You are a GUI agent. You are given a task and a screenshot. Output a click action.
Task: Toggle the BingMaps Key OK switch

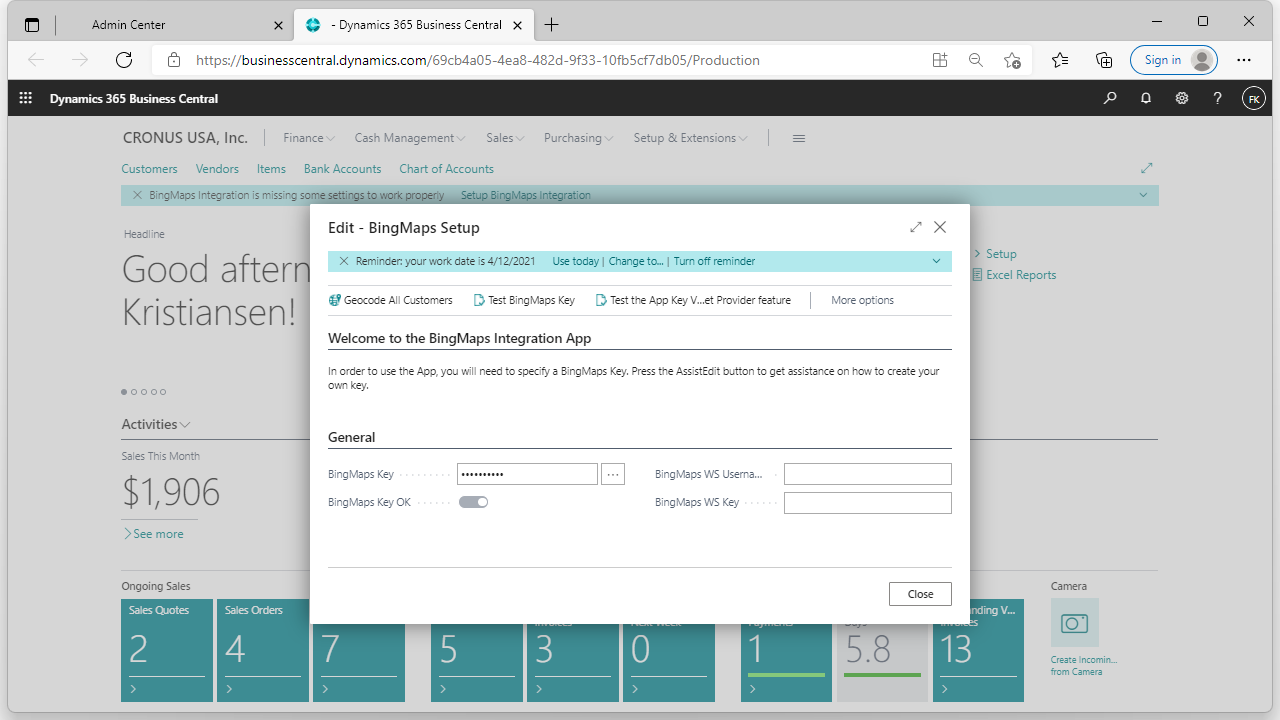473,502
